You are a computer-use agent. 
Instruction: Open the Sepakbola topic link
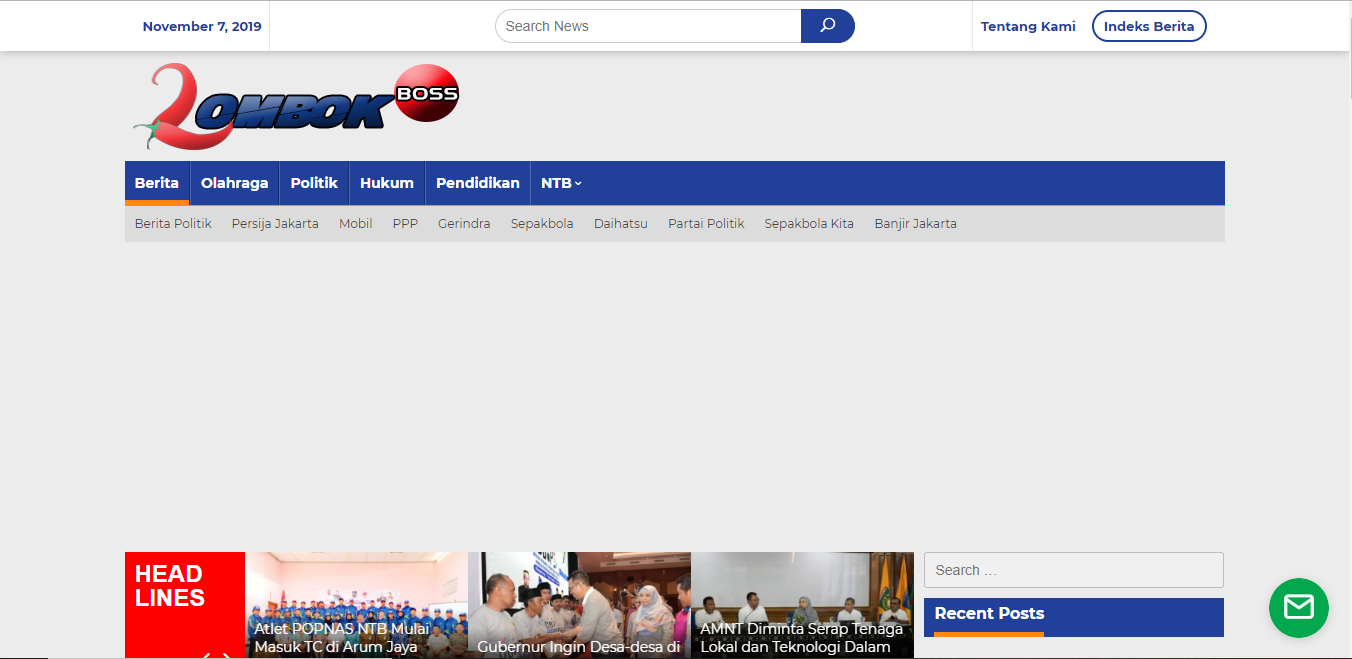click(542, 224)
